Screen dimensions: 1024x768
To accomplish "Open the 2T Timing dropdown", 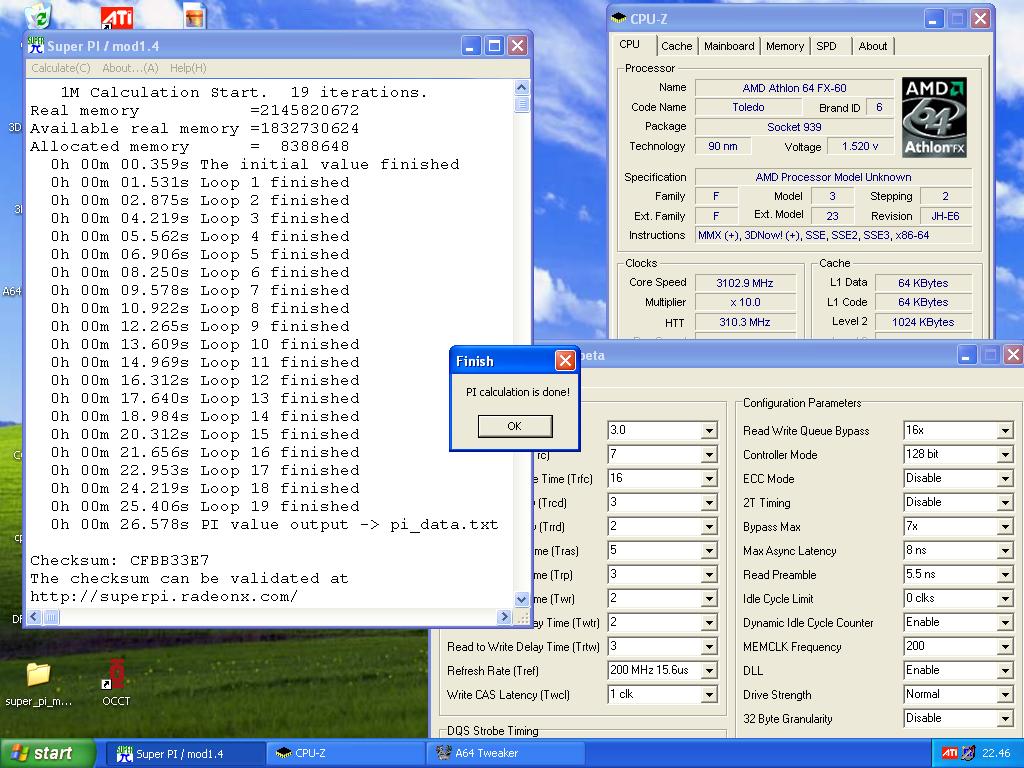I will tap(1006, 503).
